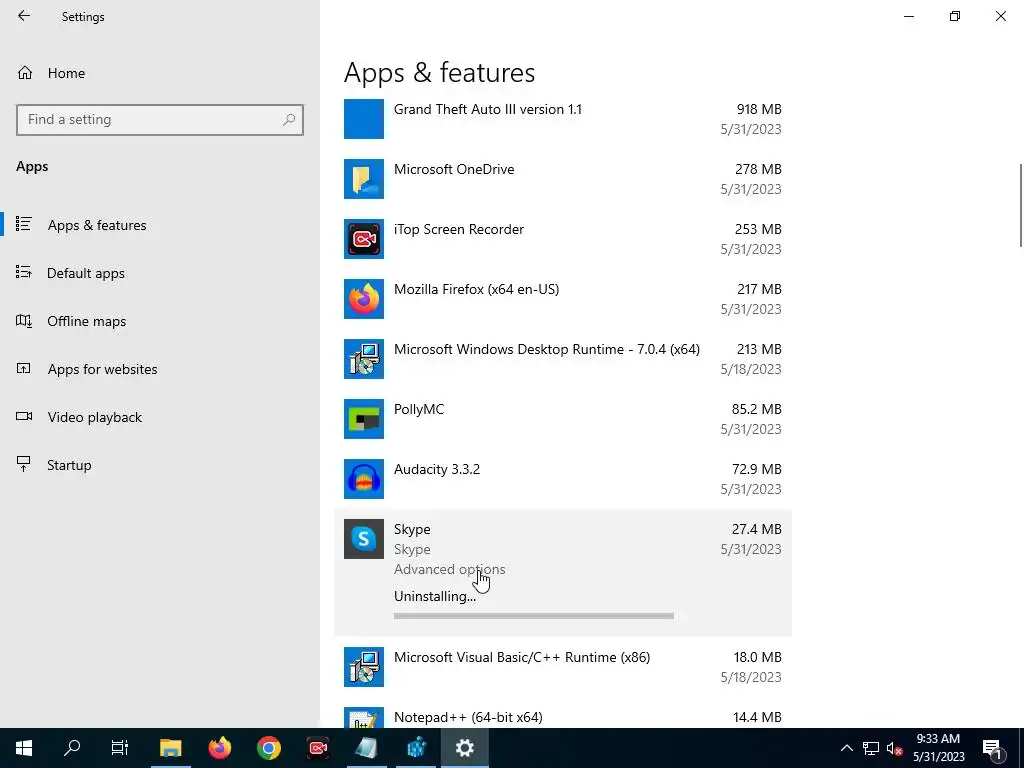Click the 27.4 MB Skype size
The image size is (1024, 768).
756,529
